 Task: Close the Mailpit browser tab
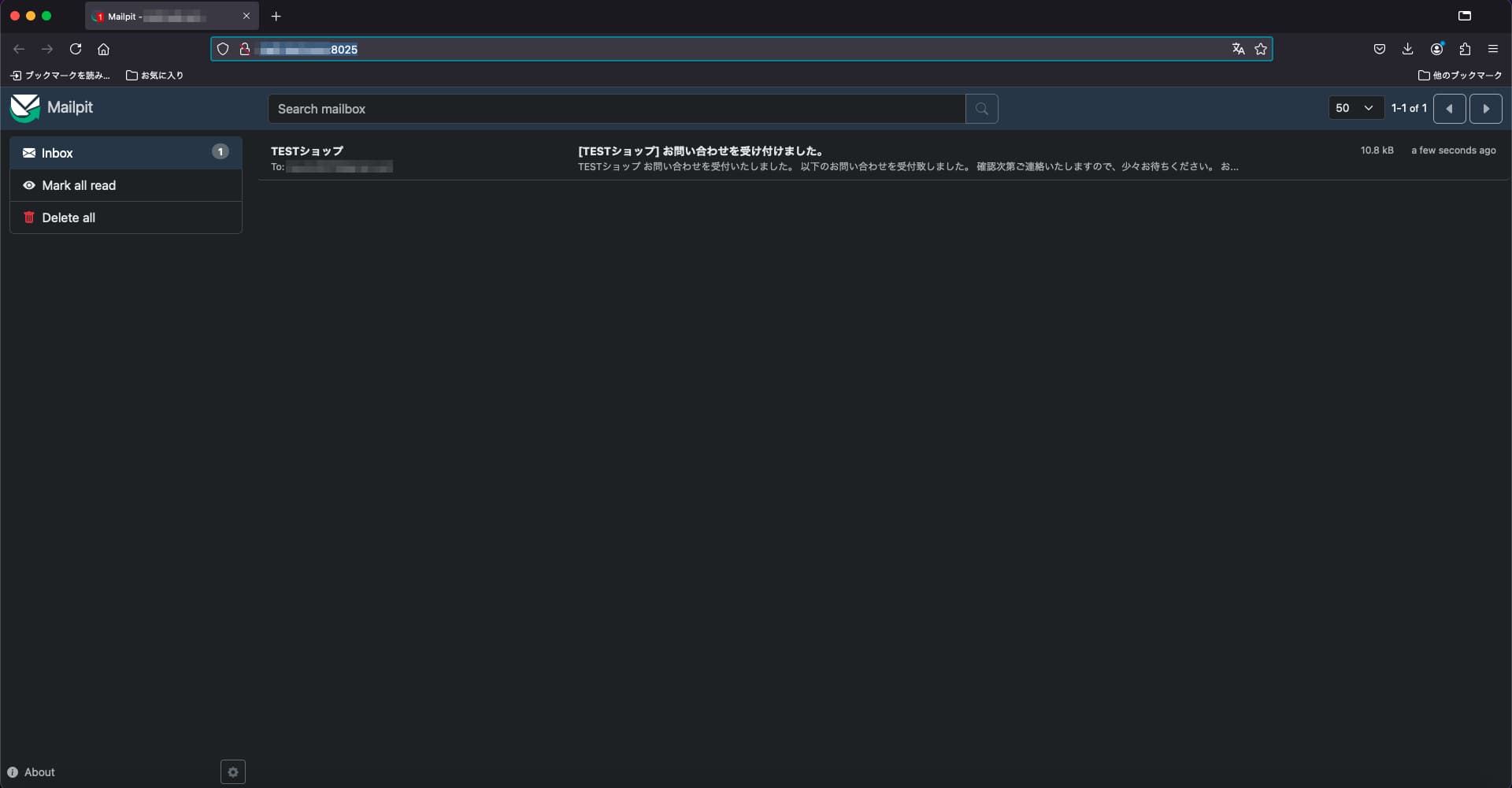tap(246, 16)
